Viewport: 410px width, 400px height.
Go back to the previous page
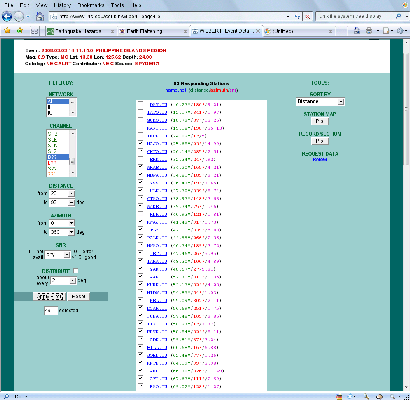point(7,16)
